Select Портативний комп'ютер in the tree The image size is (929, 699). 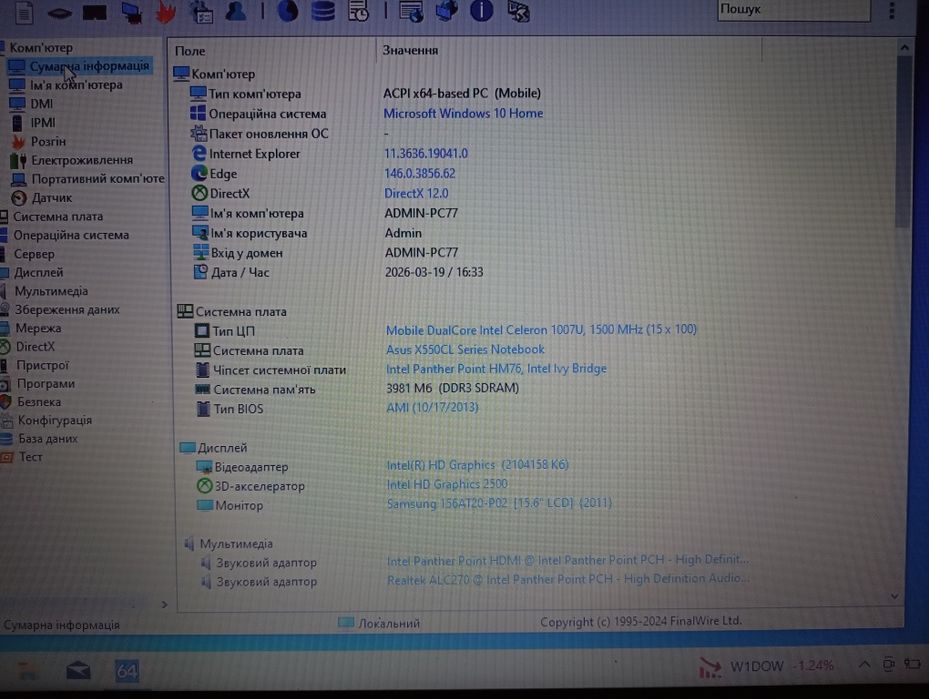pyautogui.click(x=98, y=178)
